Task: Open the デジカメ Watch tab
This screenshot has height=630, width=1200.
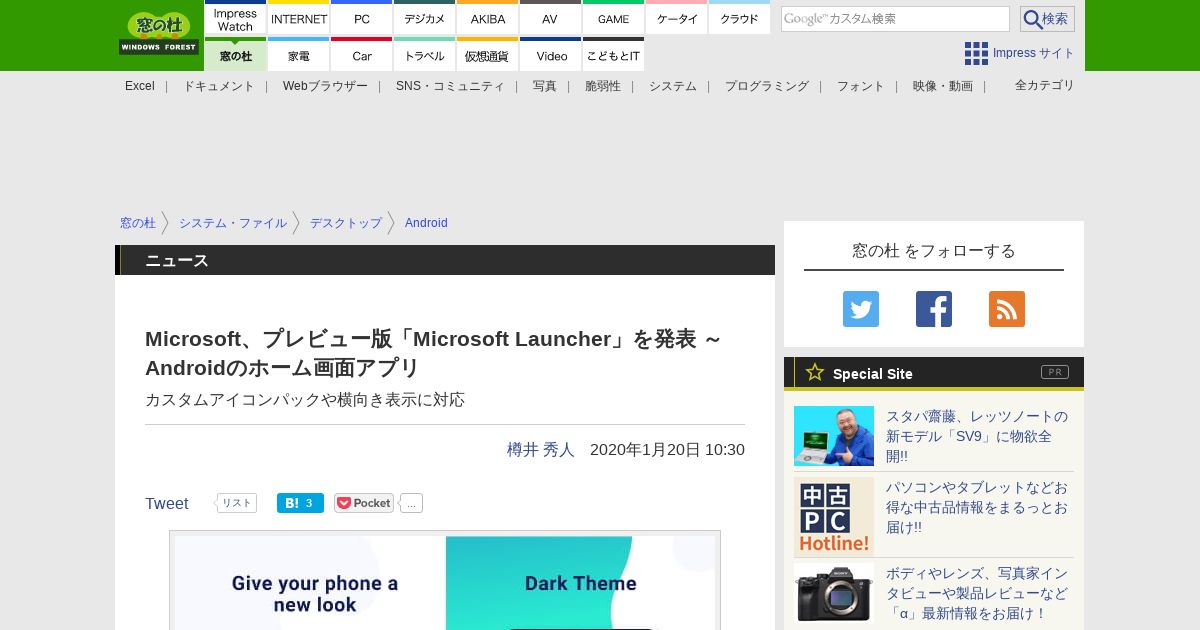Action: (425, 19)
